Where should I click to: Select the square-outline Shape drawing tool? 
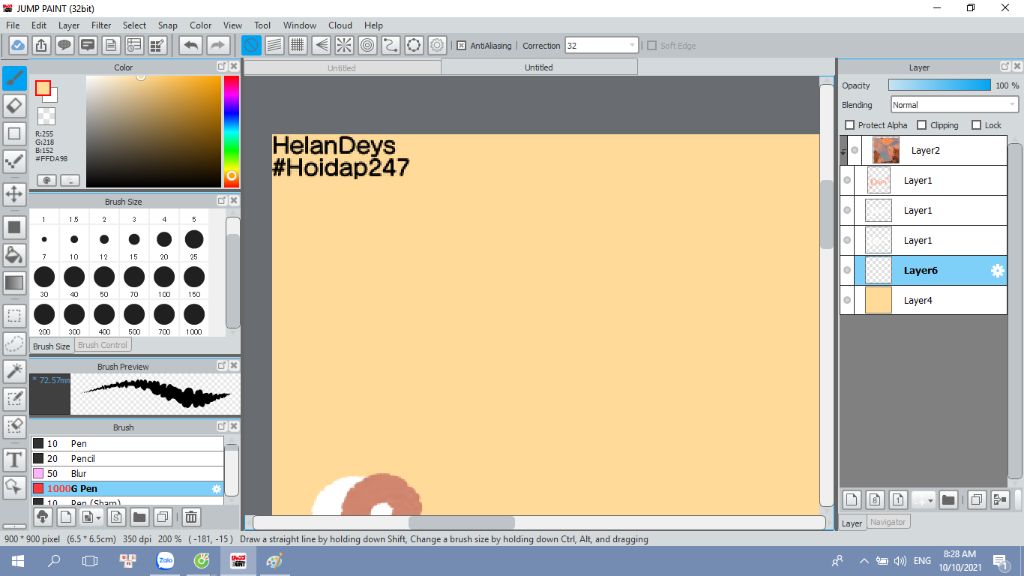click(x=14, y=134)
